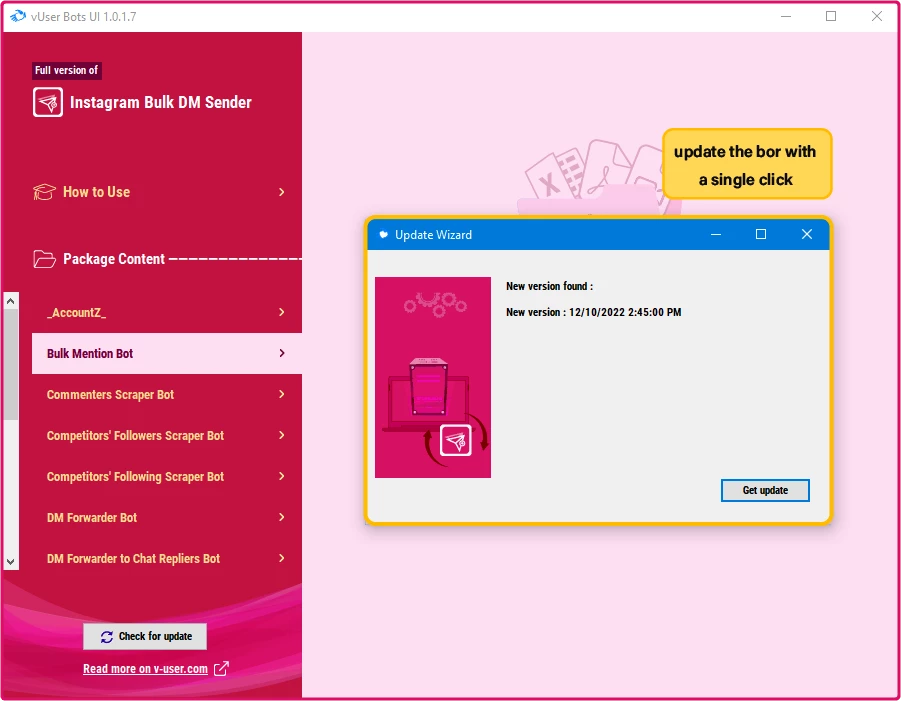The image size is (901, 701).
Task: Expand Competitors' Followers Scraper Bot chevron
Action: pyautogui.click(x=282, y=435)
